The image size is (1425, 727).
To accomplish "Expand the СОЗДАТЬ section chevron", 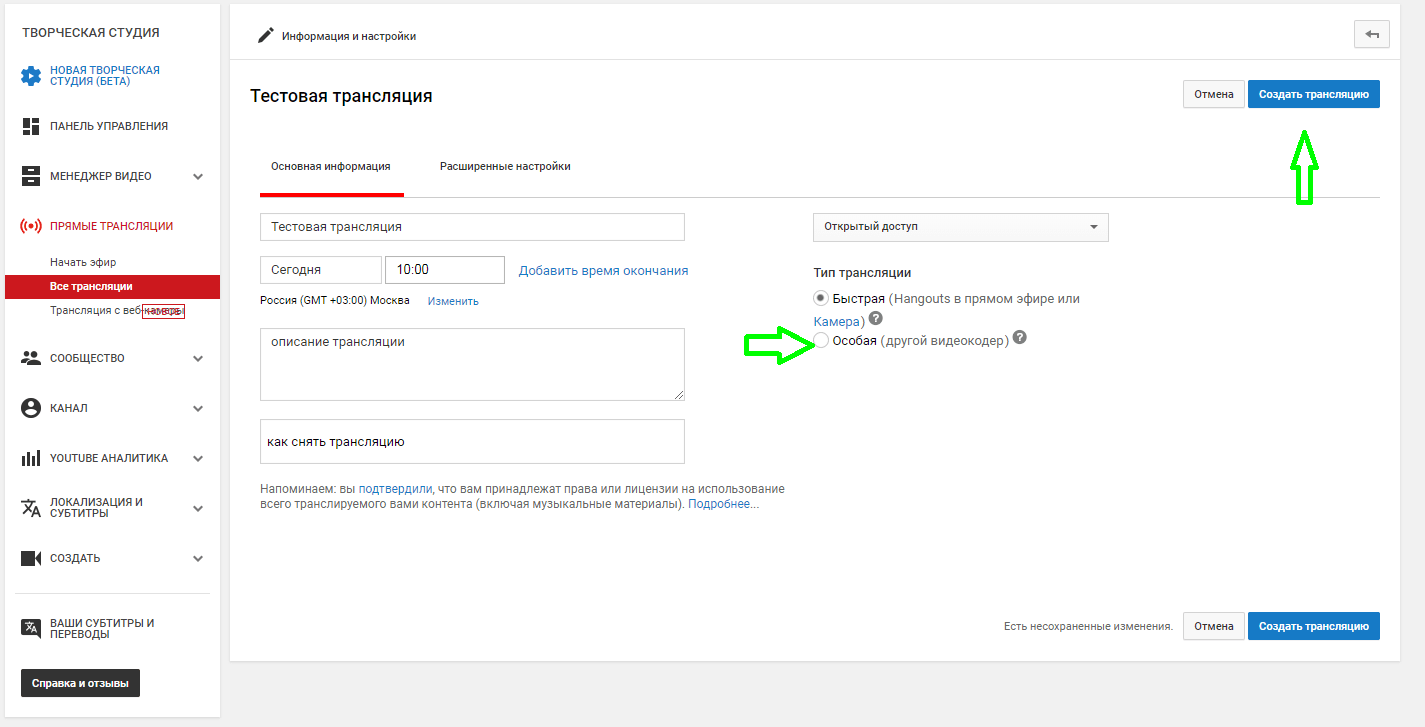I will click(x=198, y=559).
